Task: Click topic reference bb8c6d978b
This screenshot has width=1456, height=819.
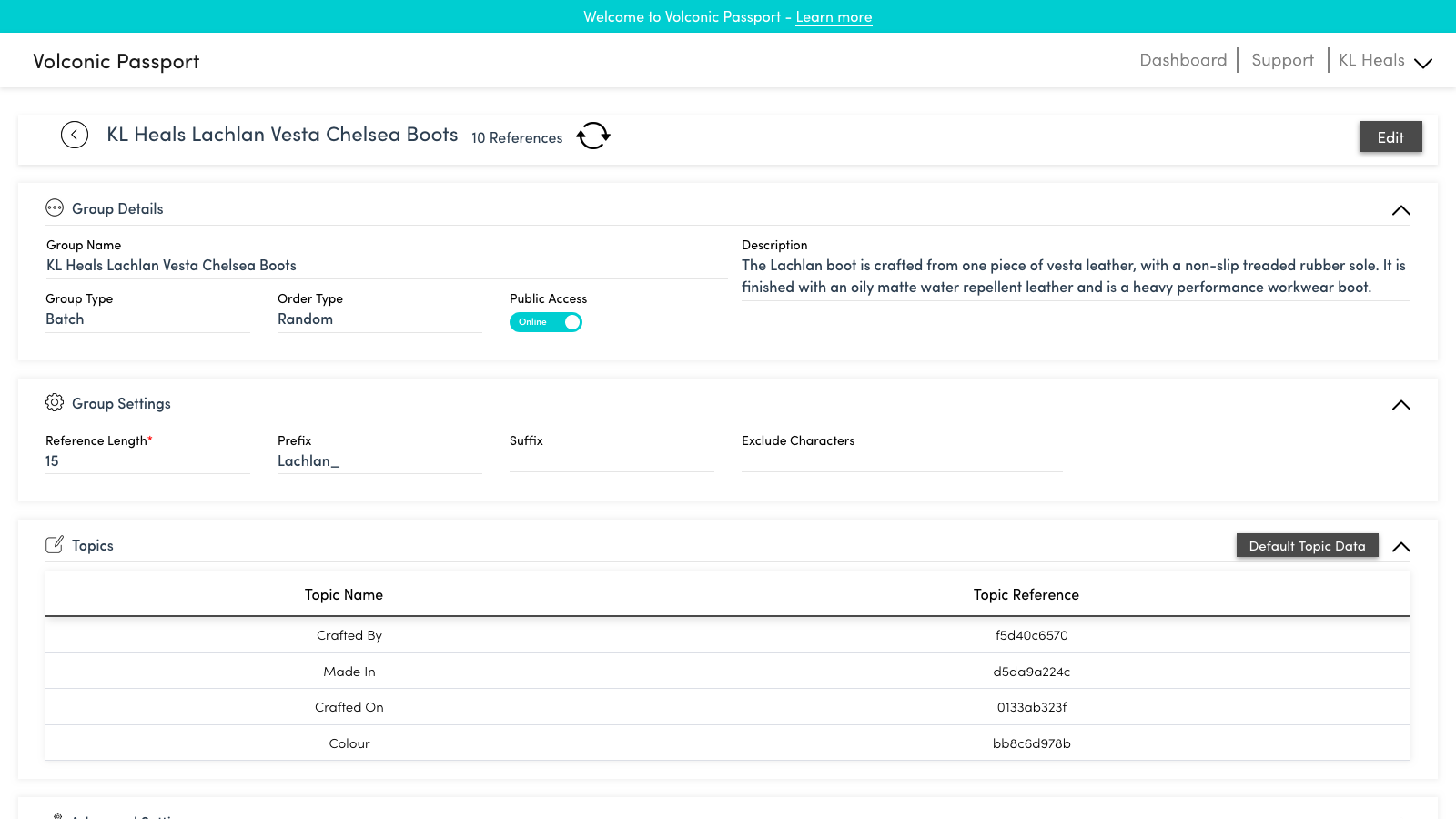Action: (x=1031, y=743)
